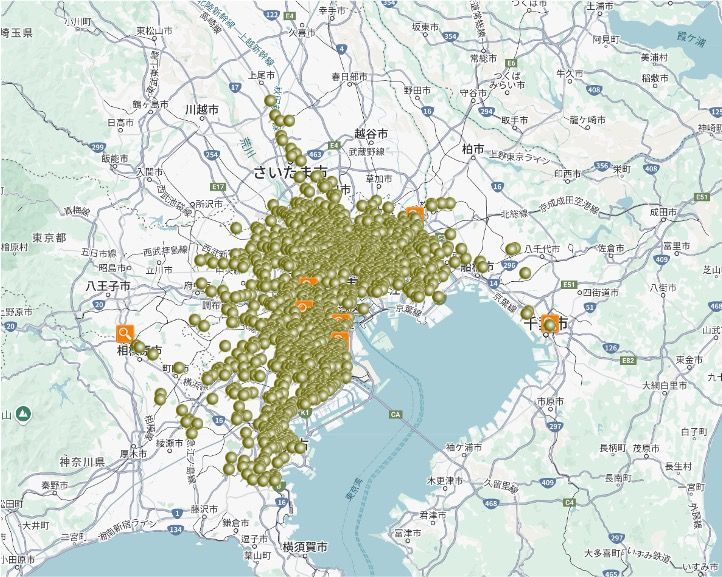Click the 横須賀市 city label

(x=305, y=547)
